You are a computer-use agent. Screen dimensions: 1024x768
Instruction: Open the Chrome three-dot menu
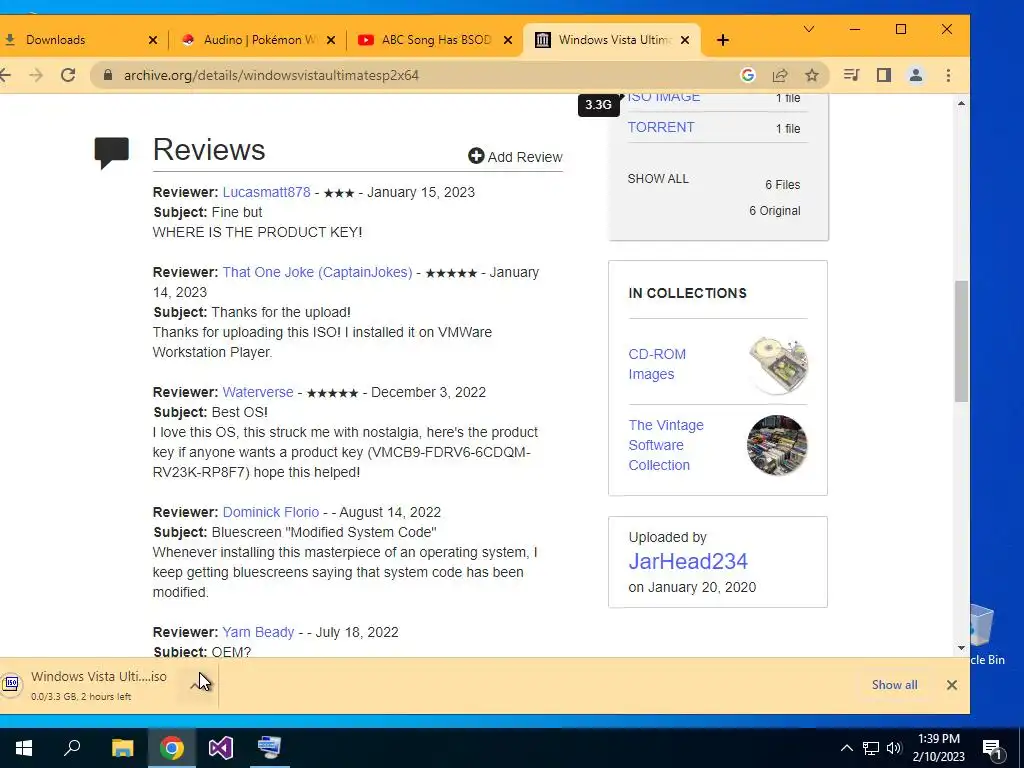948,75
